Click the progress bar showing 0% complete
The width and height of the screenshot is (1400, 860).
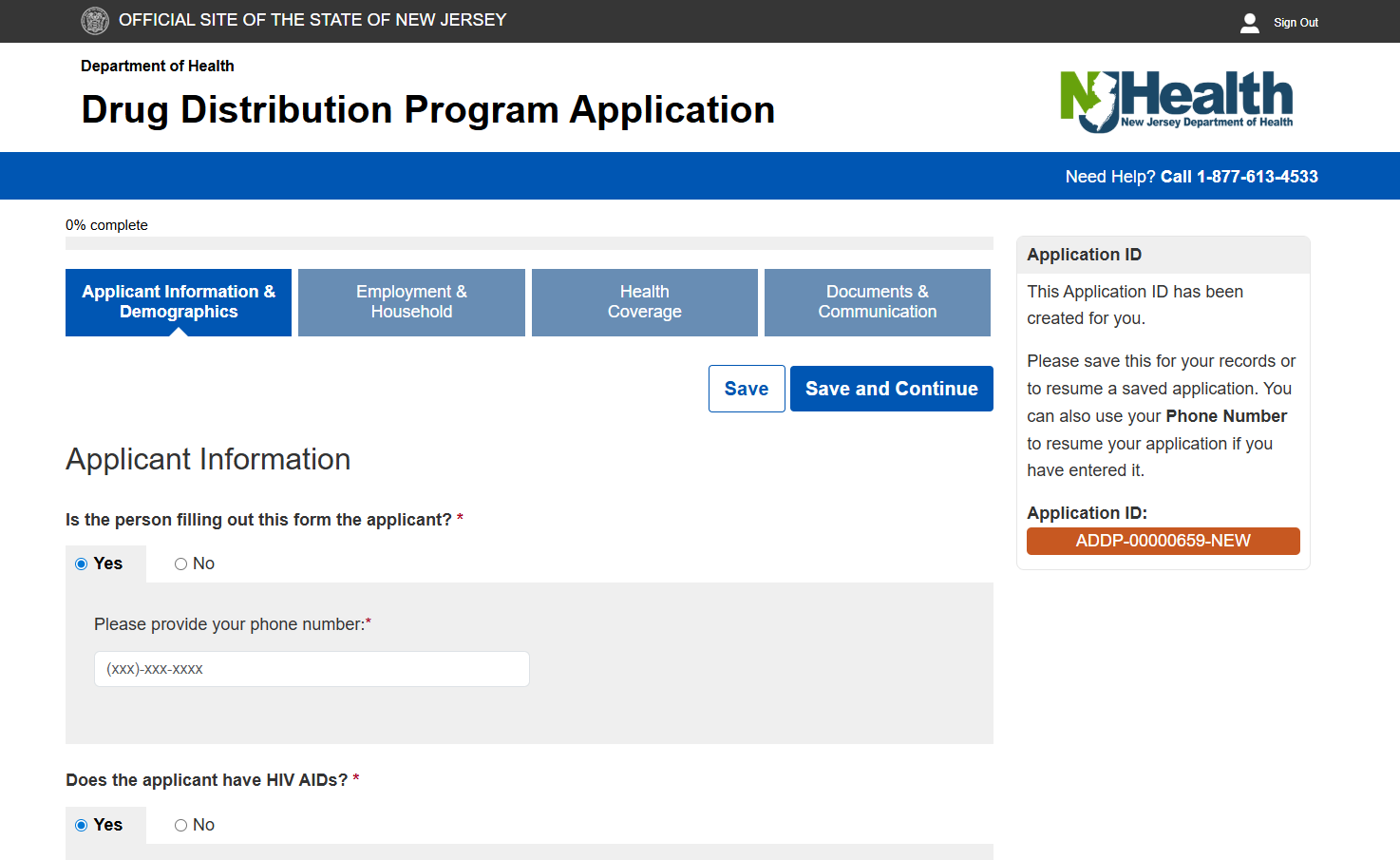[x=529, y=243]
